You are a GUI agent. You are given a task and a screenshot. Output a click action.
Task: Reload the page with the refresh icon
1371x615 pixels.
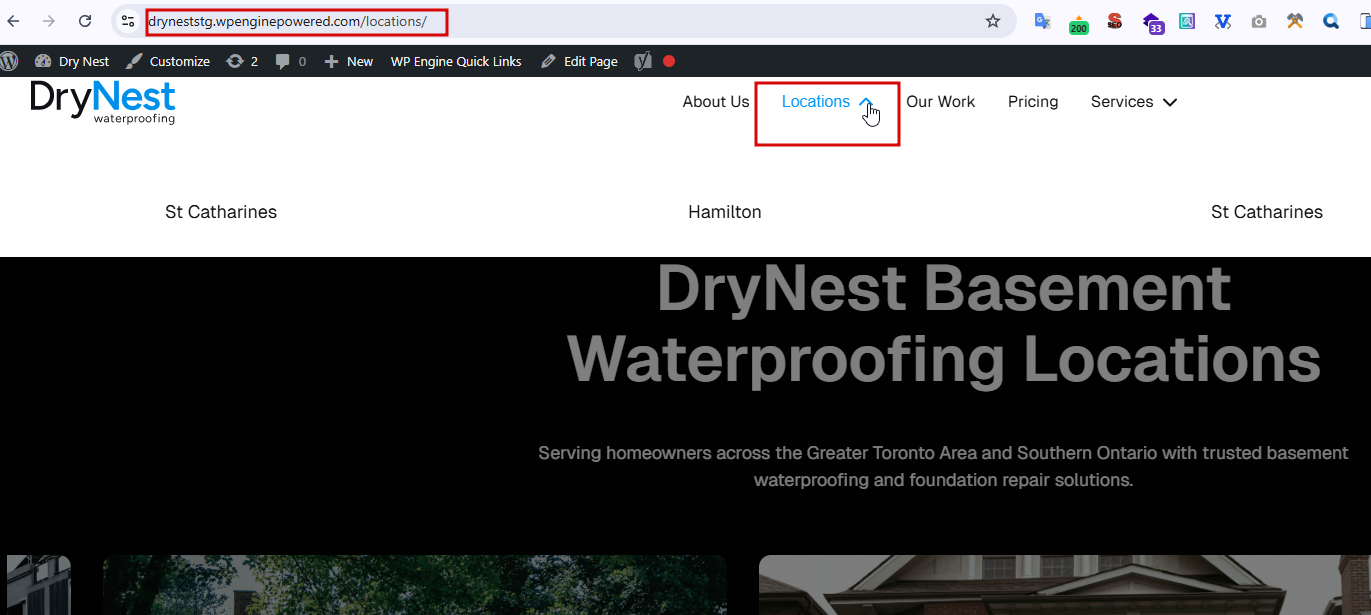(85, 21)
